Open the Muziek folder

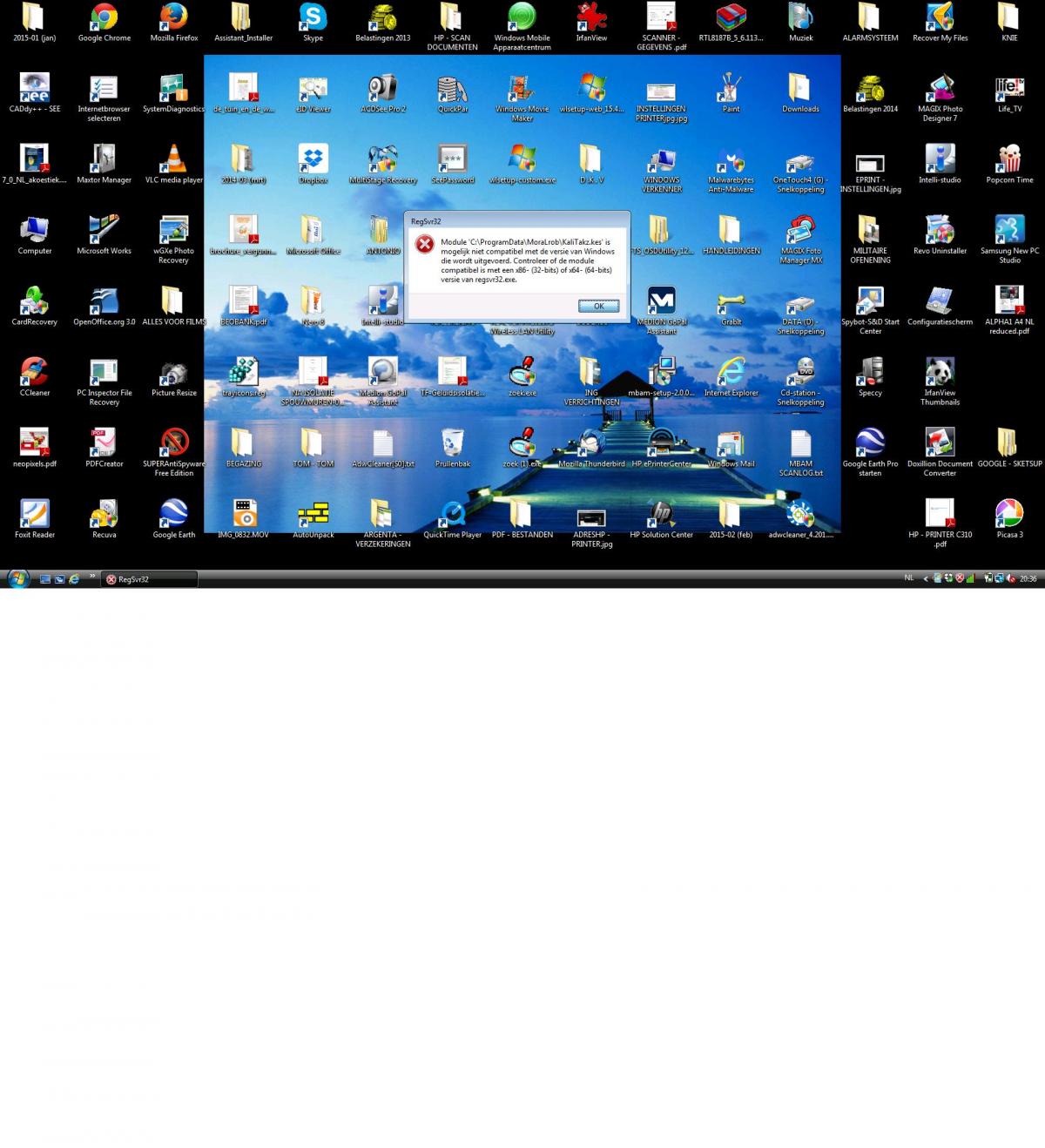click(x=800, y=23)
